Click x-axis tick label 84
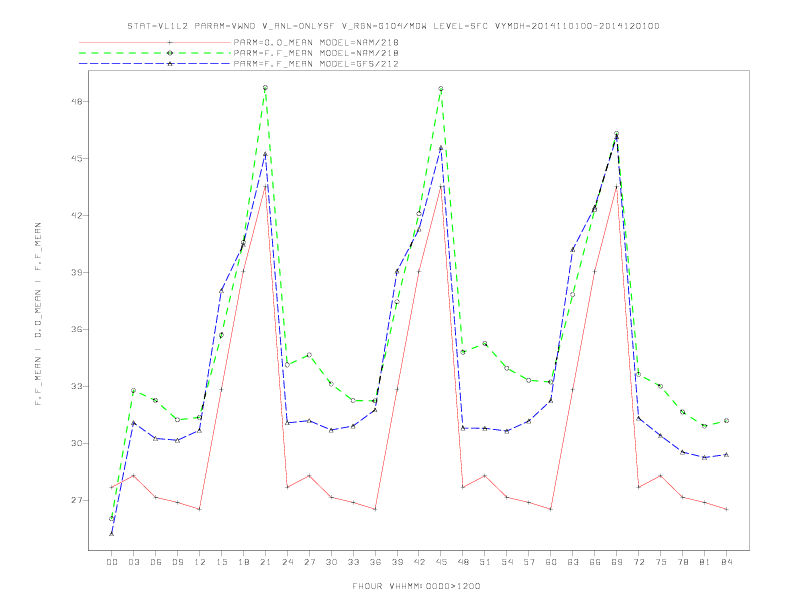Image resolution: width=792 pixels, height=612 pixels. point(726,562)
